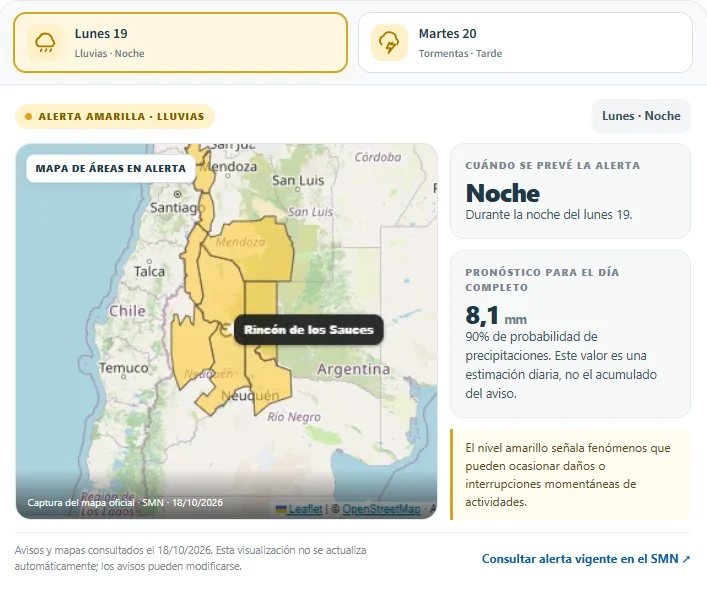The width and height of the screenshot is (707, 590).
Task: Select the Lunes 19 Lluvias tab
Action: tap(180, 42)
